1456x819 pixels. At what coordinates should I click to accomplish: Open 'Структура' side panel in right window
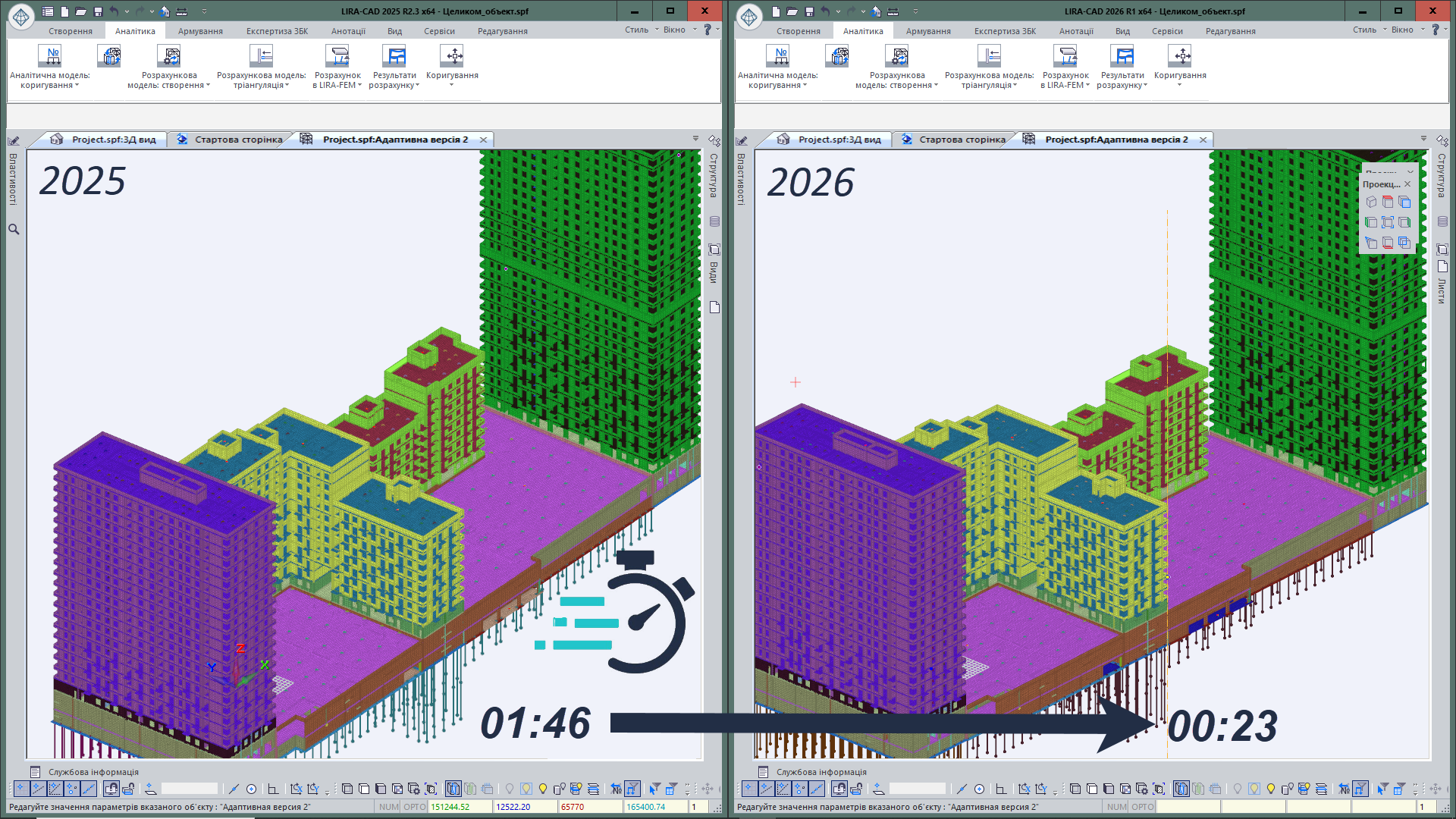(x=1442, y=176)
